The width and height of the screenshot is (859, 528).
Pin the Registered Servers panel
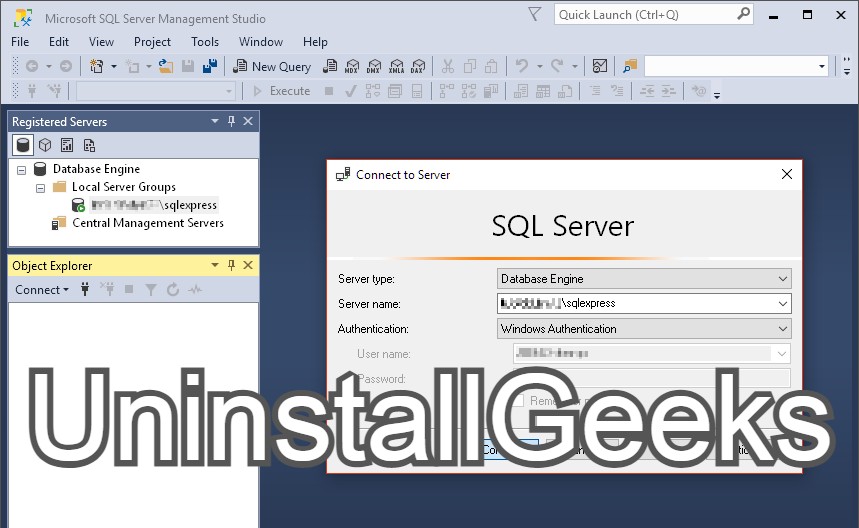tap(231, 121)
